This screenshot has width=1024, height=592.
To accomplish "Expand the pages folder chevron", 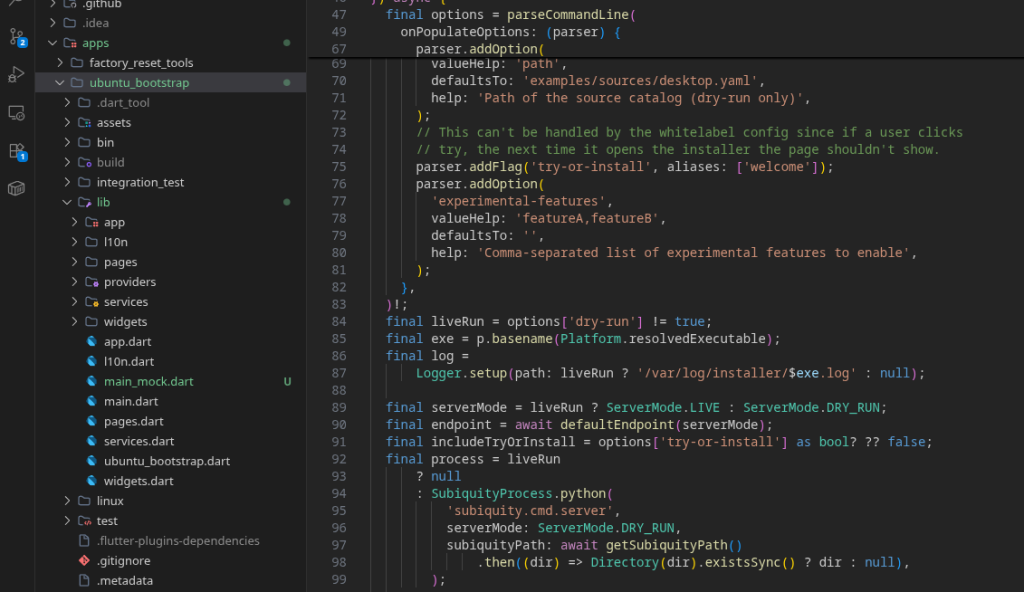I will point(74,262).
